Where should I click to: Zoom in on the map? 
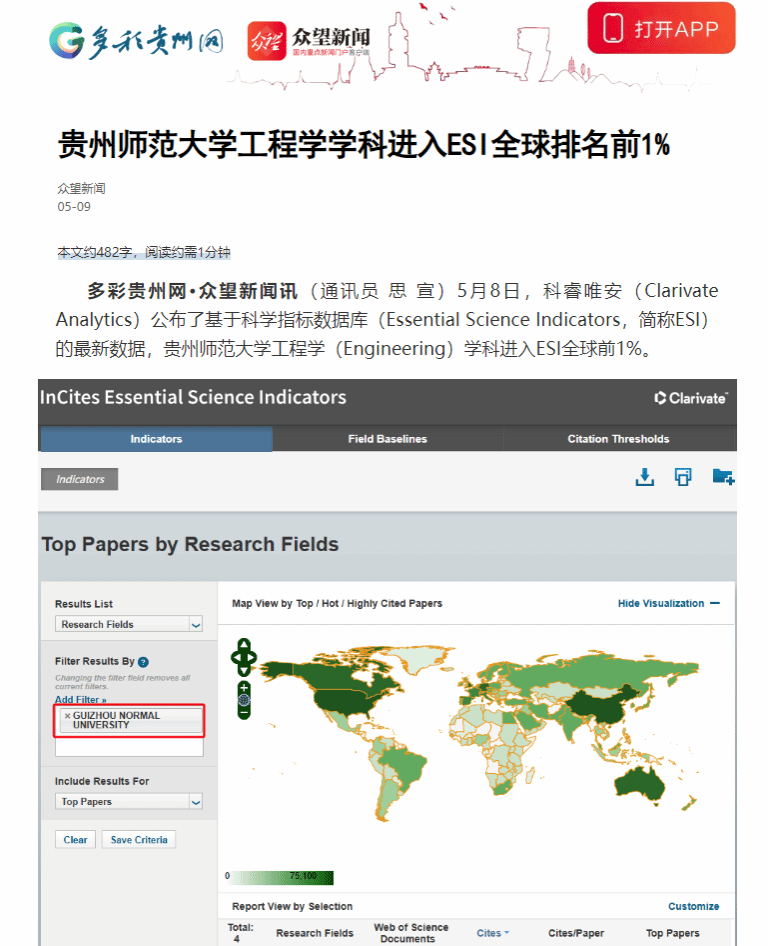tap(244, 688)
